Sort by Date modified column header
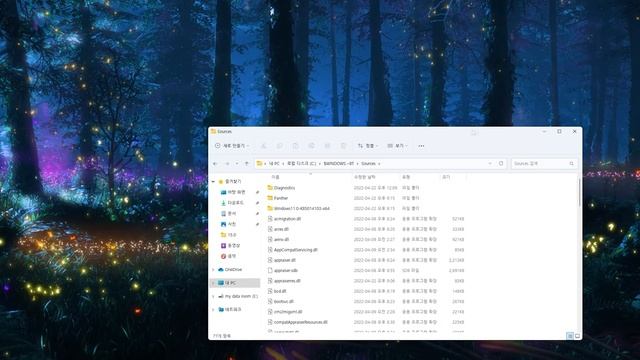 tap(364, 177)
